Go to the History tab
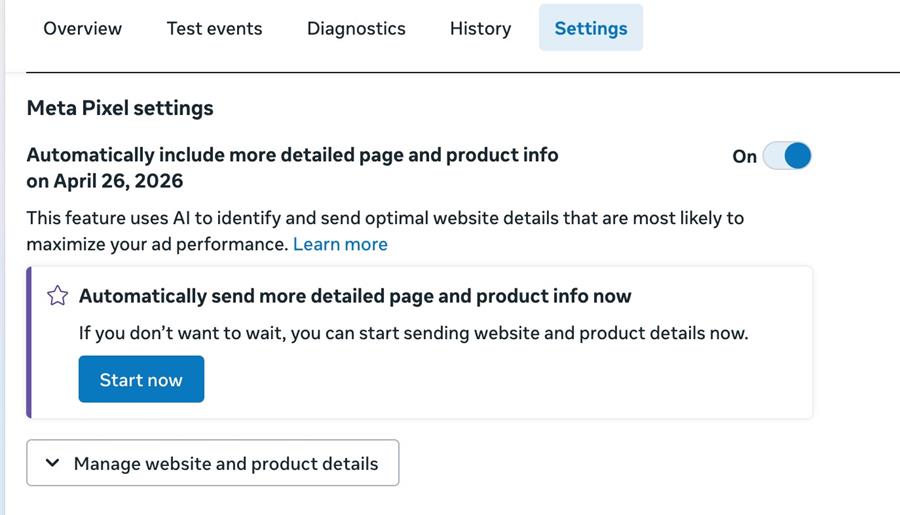Screen dimensions: 900x515 pos(480,28)
